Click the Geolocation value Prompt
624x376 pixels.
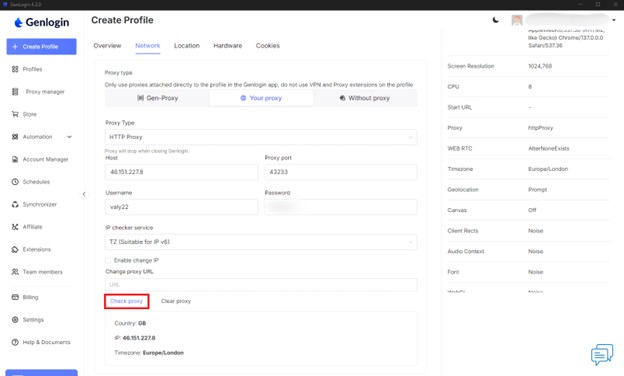[538, 190]
